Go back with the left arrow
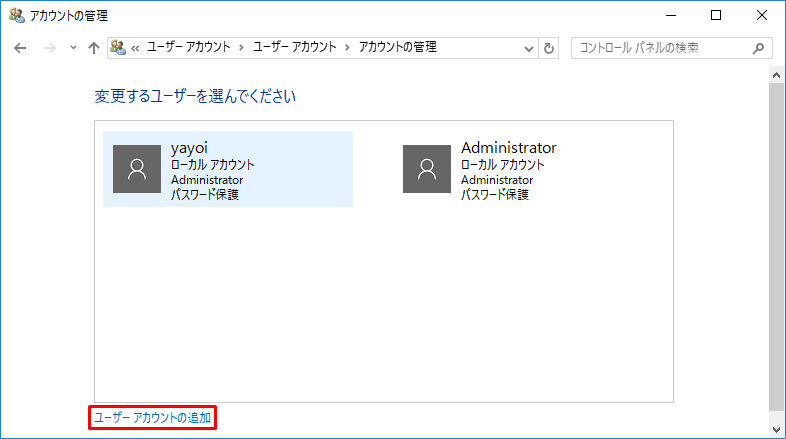786x439 pixels. pyautogui.click(x=20, y=48)
